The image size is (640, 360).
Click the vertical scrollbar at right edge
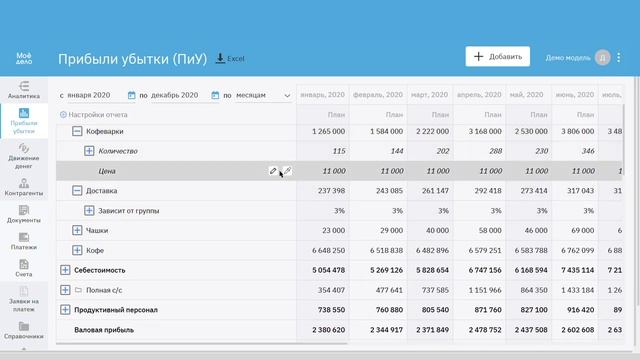637,192
